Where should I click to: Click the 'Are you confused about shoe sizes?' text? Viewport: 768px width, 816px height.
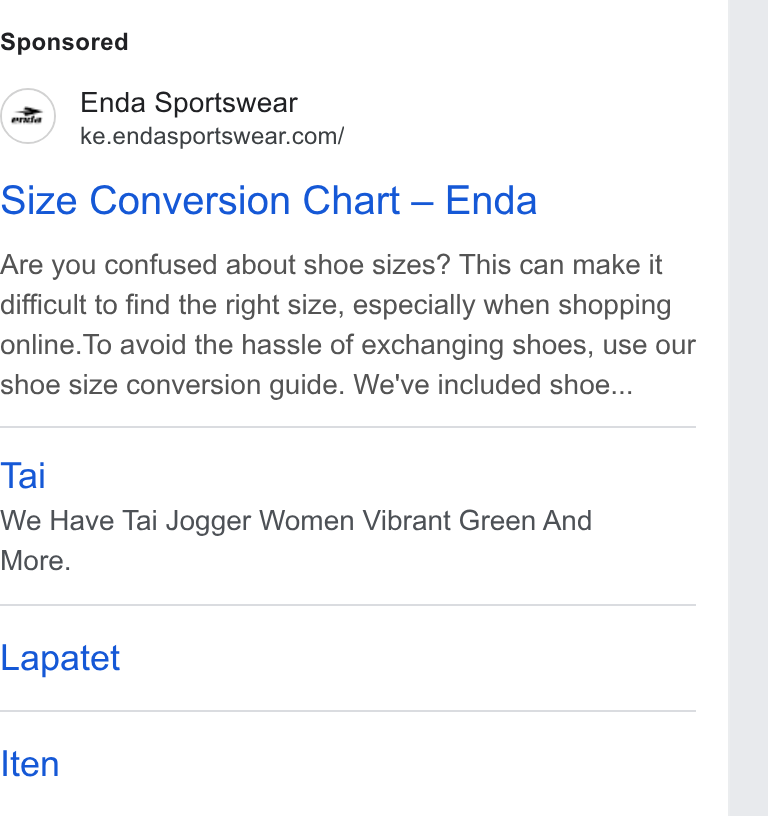[225, 265]
